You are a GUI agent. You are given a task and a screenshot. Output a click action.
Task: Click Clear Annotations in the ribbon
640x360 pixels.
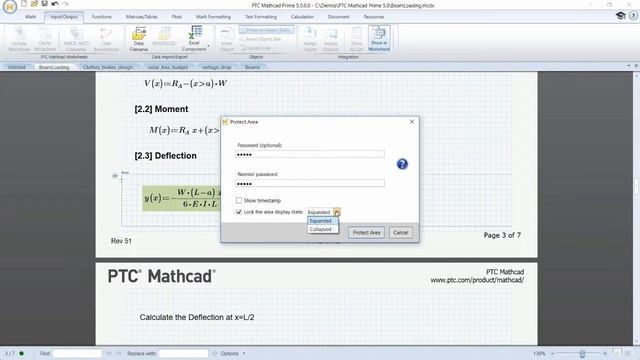pos(106,39)
